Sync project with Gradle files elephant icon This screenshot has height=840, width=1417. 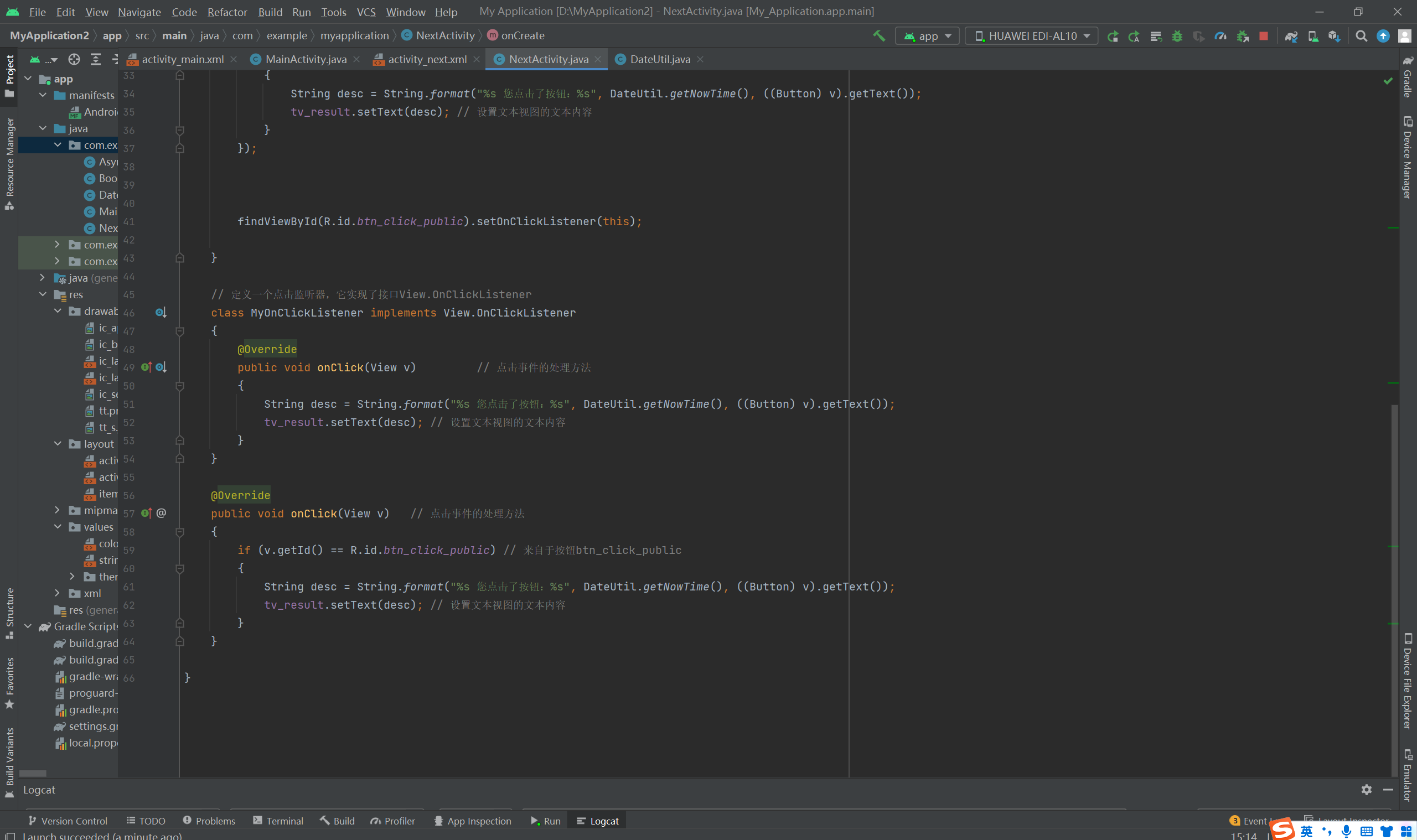pyautogui.click(x=1291, y=35)
